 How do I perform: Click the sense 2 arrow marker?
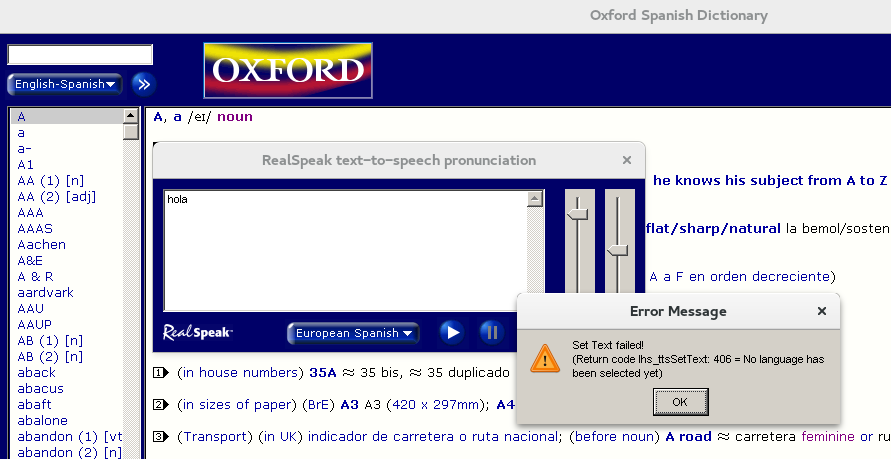click(x=161, y=404)
